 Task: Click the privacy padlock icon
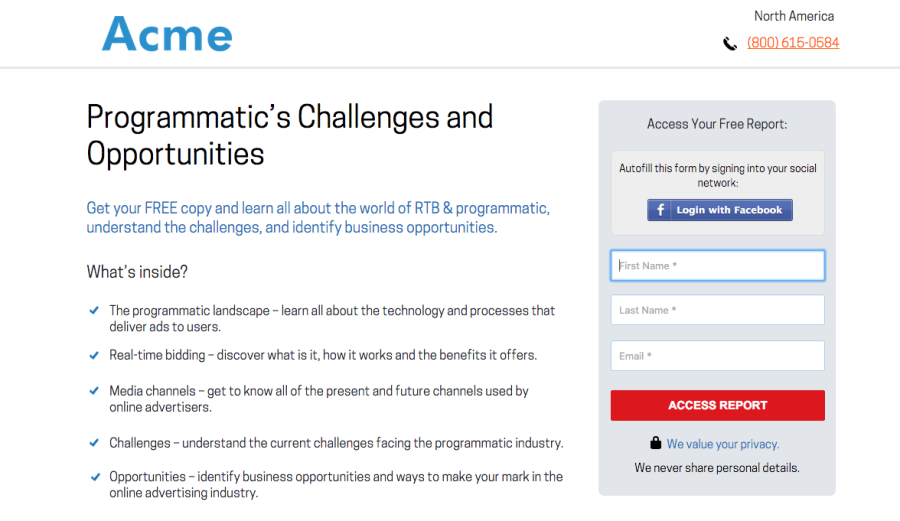[656, 443]
